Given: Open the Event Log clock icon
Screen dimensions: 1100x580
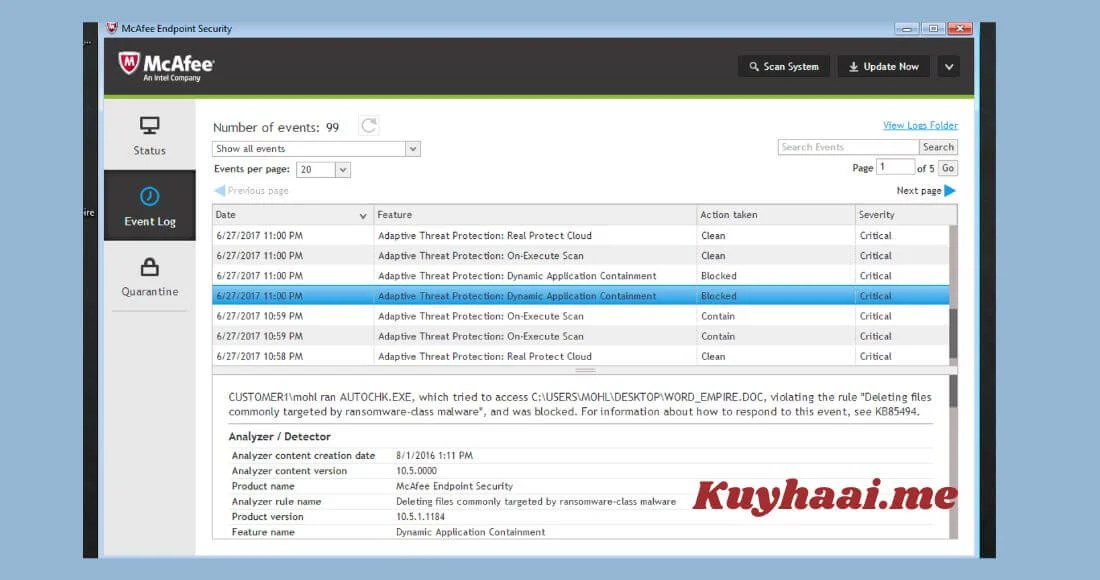Looking at the screenshot, I should (x=149, y=196).
